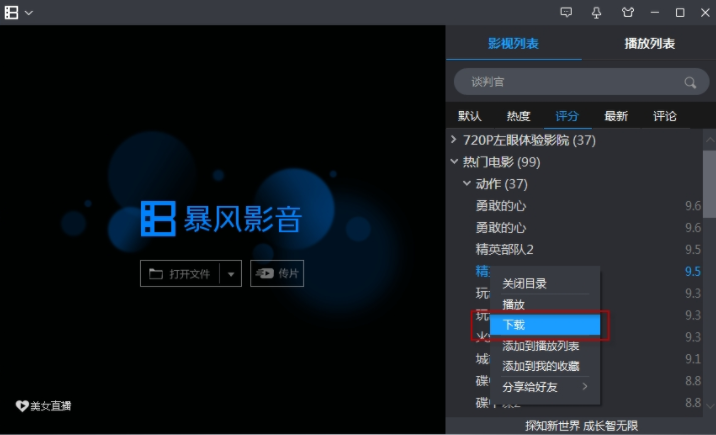Screen dimensions: 716x435
Task: Select the second 勇敢的心 entry
Action: coord(500,228)
